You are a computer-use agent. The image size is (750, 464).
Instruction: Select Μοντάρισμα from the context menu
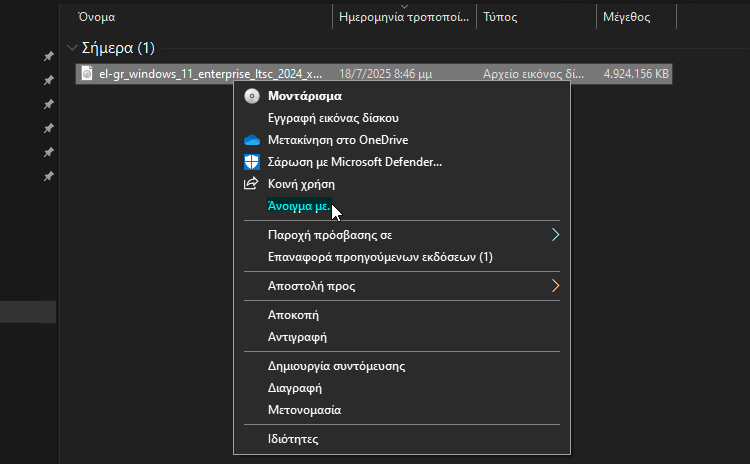pyautogui.click(x=305, y=96)
